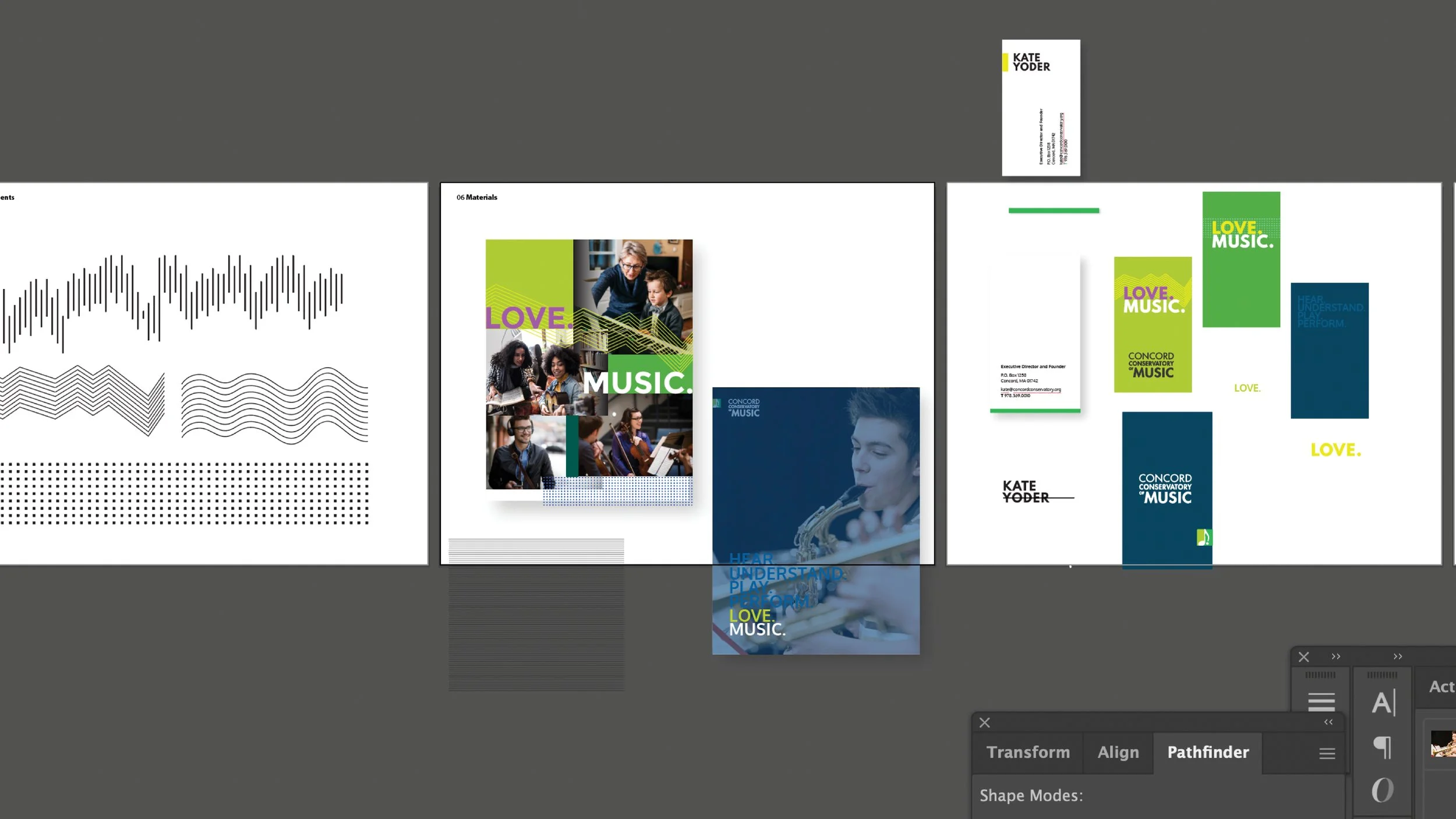The width and height of the screenshot is (1456, 819).
Task: Select the dark blue Concord Conservatory card
Action: click(x=1167, y=488)
